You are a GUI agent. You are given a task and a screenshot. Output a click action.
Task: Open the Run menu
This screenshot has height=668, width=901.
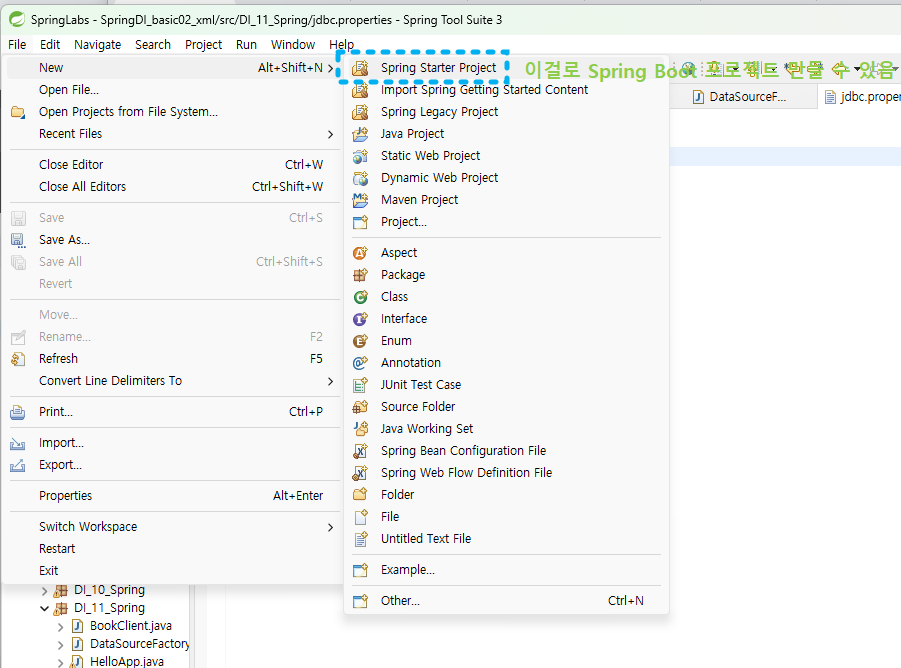247,45
